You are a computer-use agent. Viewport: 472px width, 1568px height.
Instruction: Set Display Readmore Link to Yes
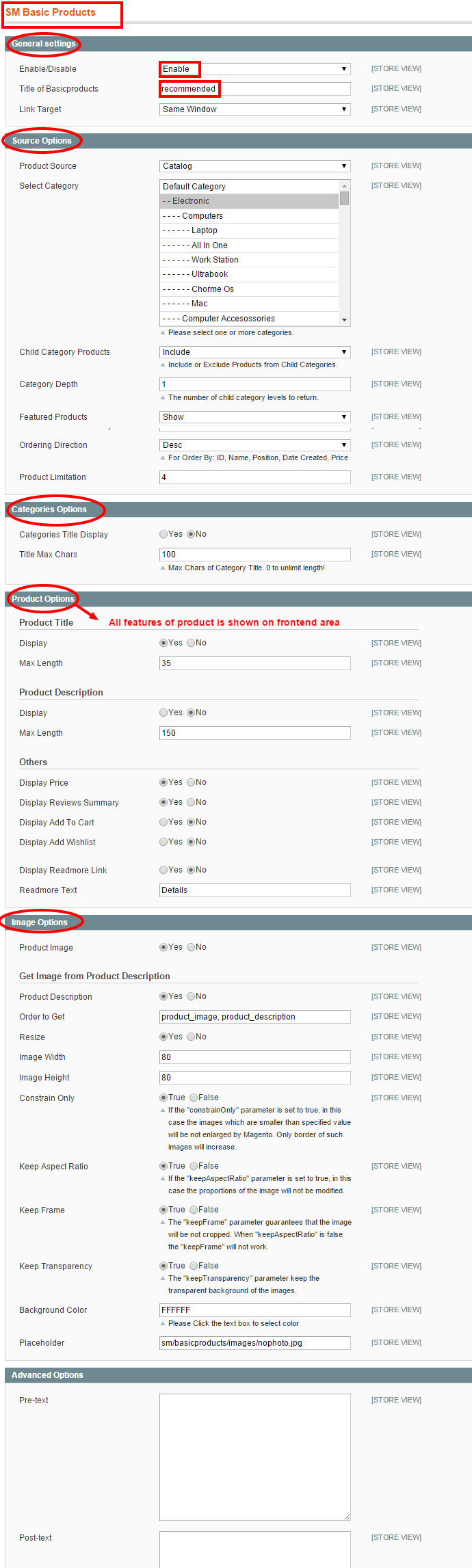point(163,871)
